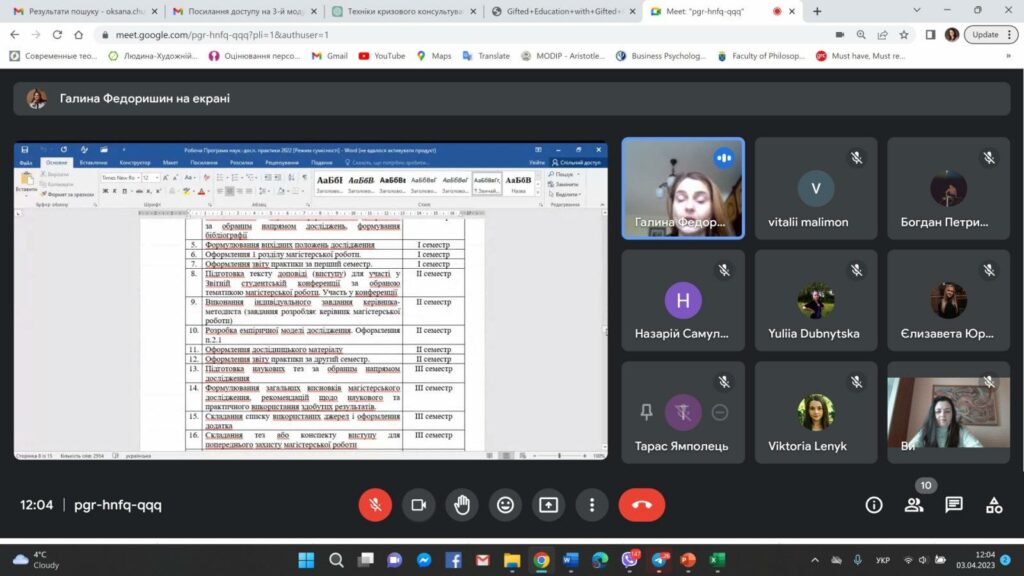Expand the hidden system tray icons
The width and height of the screenshot is (1024, 576).
pos(814,560)
